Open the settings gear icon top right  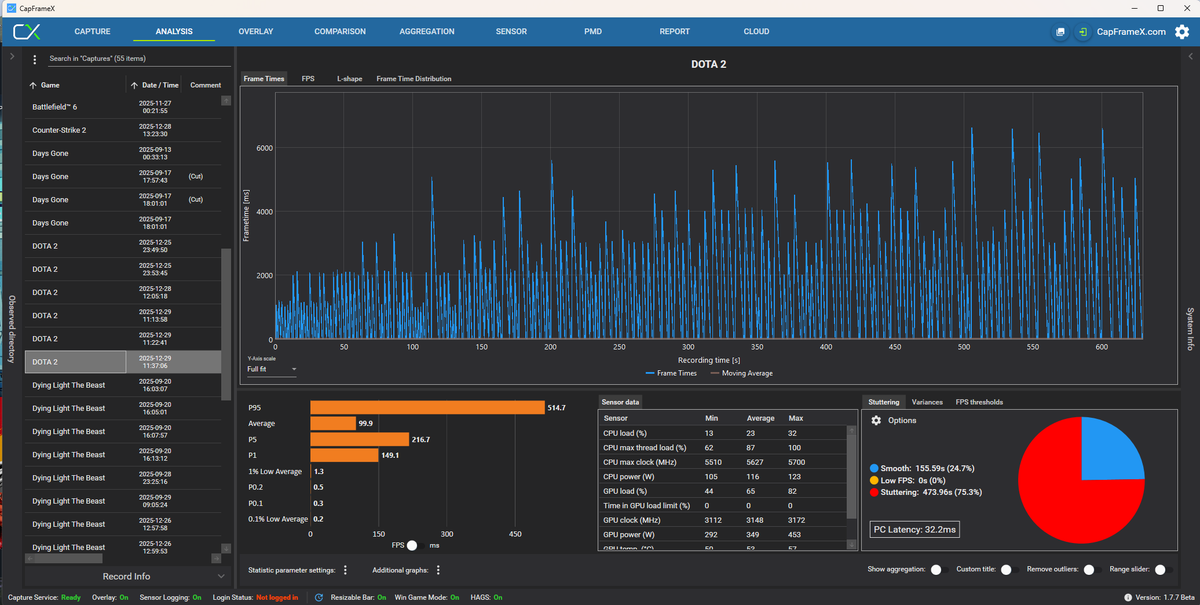pos(1182,31)
